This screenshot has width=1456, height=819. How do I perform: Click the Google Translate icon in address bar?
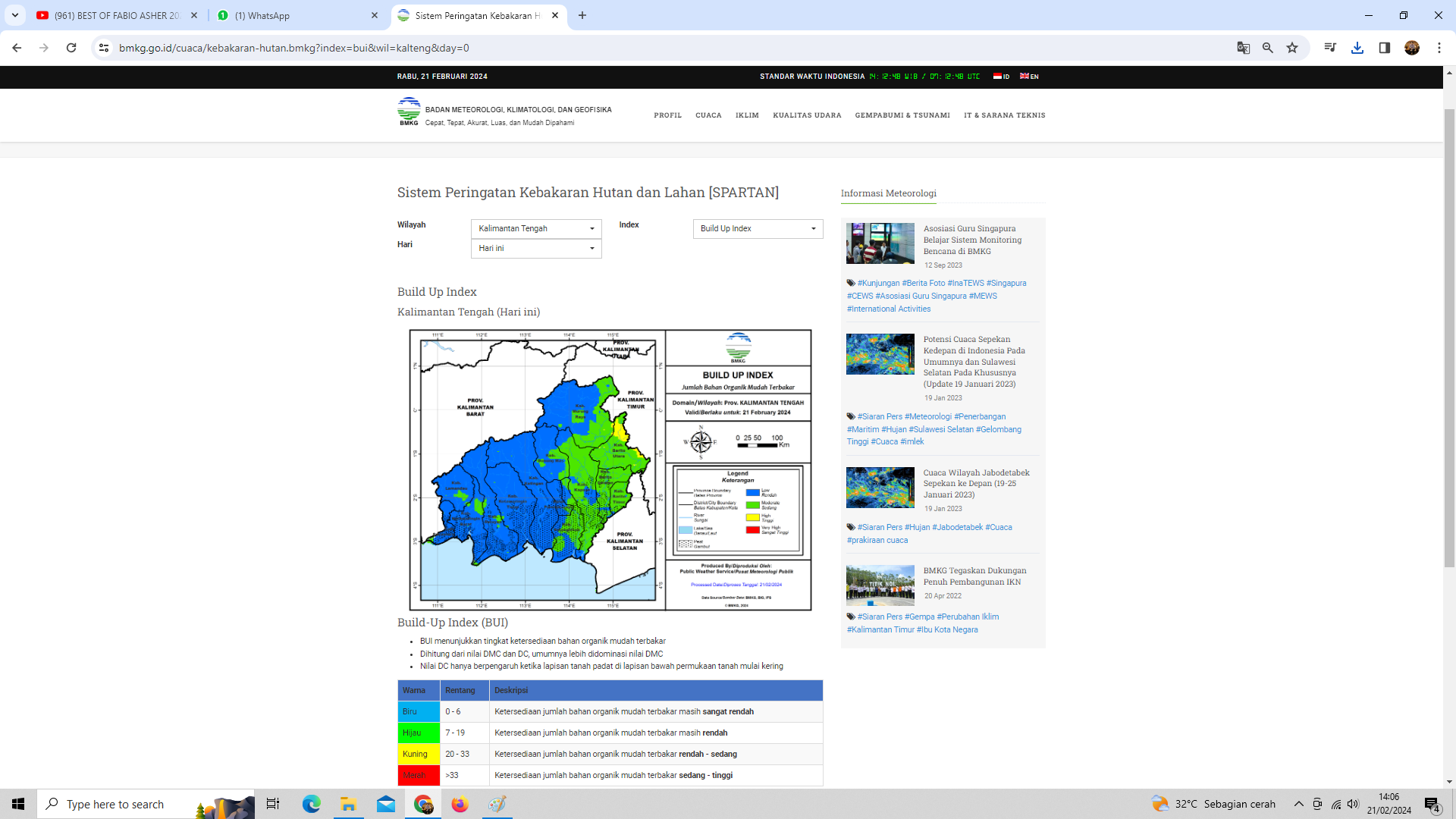pyautogui.click(x=1244, y=48)
